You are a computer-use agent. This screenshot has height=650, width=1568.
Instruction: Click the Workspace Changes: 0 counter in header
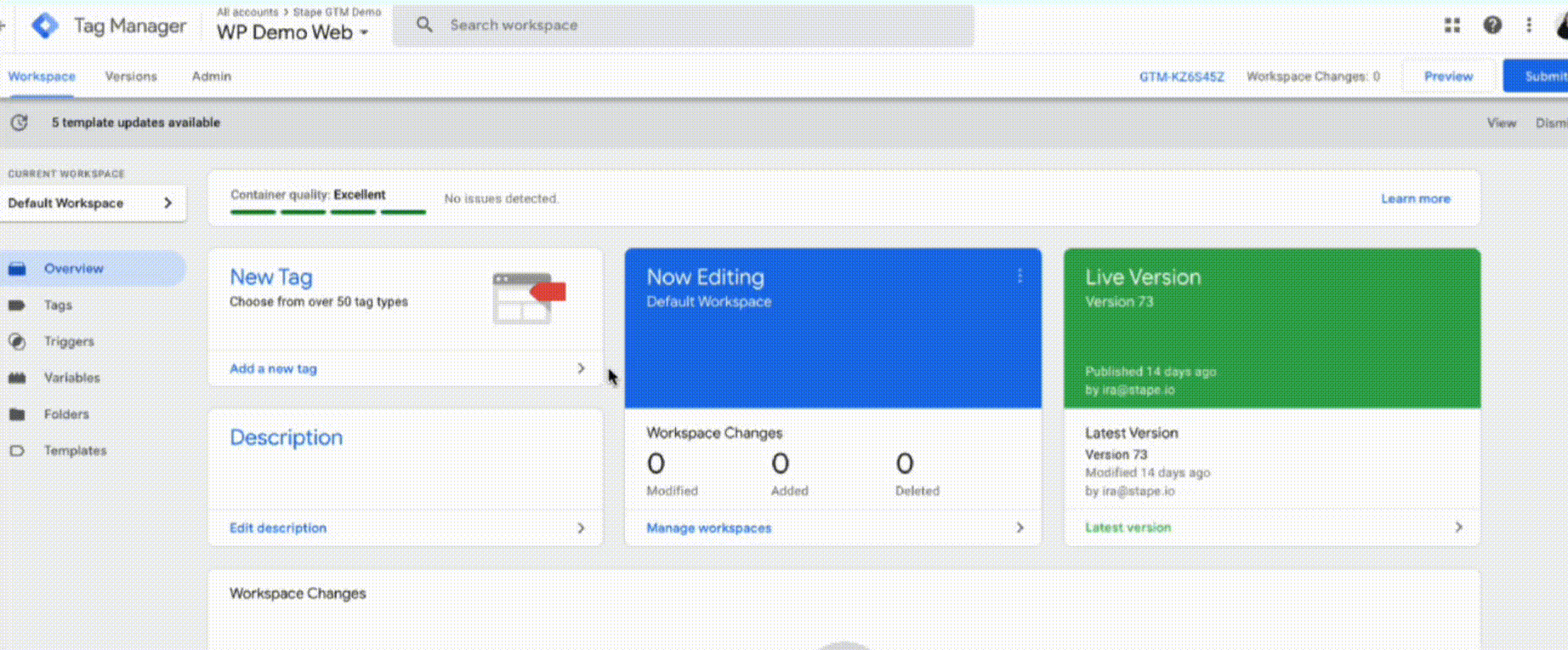(1313, 77)
